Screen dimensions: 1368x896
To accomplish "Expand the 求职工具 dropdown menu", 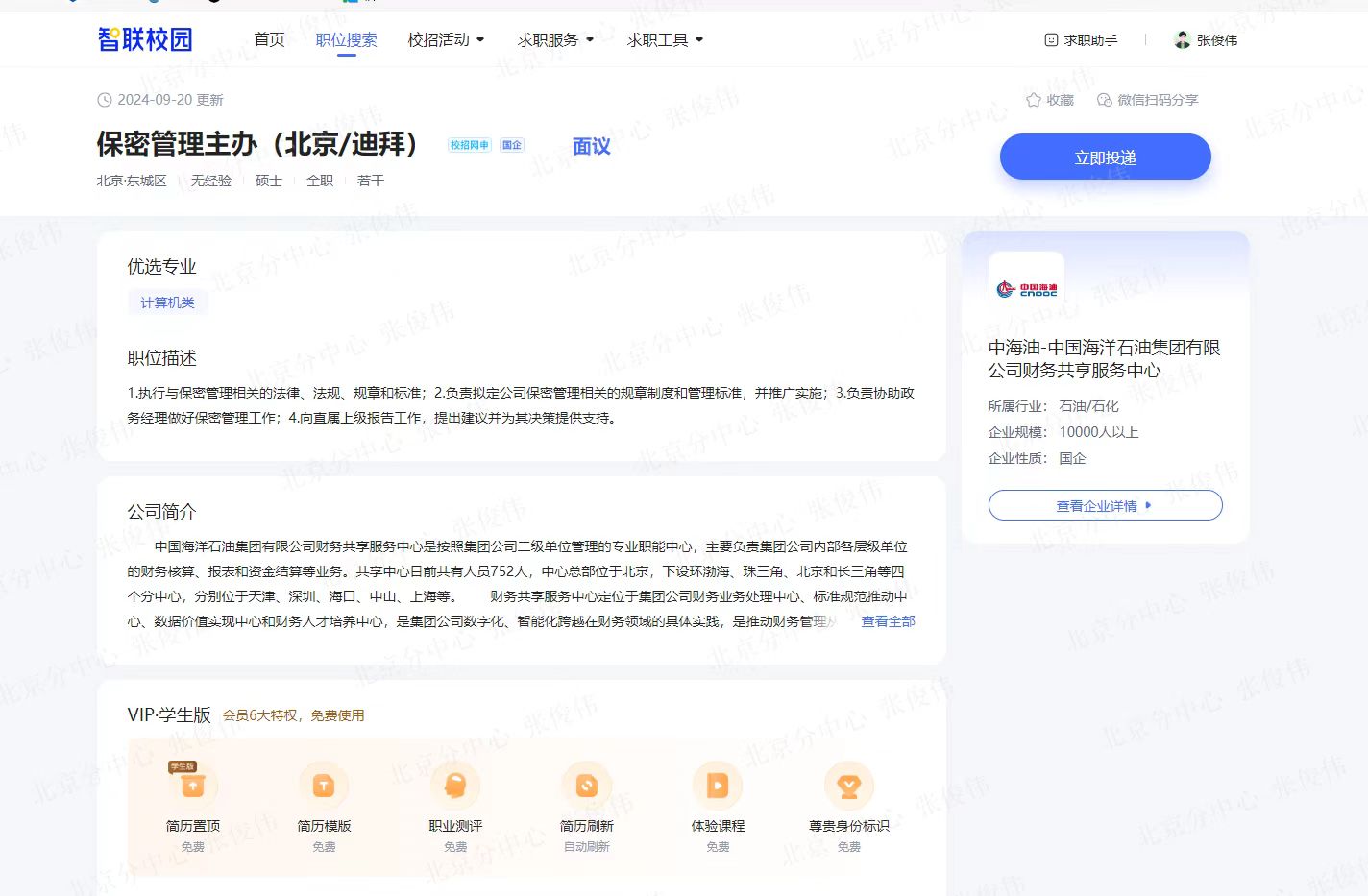I will (x=665, y=40).
